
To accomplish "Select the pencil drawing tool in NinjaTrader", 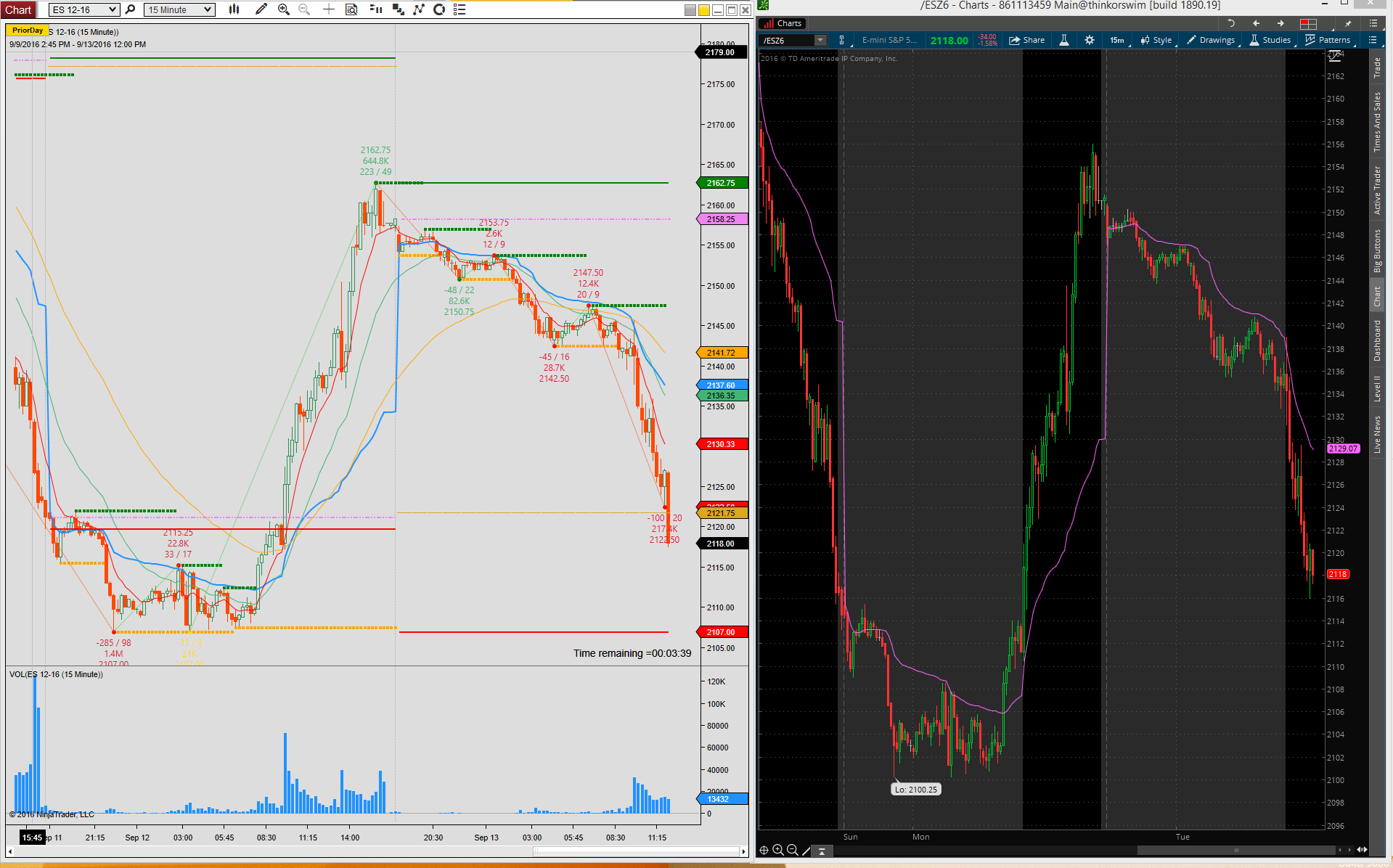I will pyautogui.click(x=261, y=9).
